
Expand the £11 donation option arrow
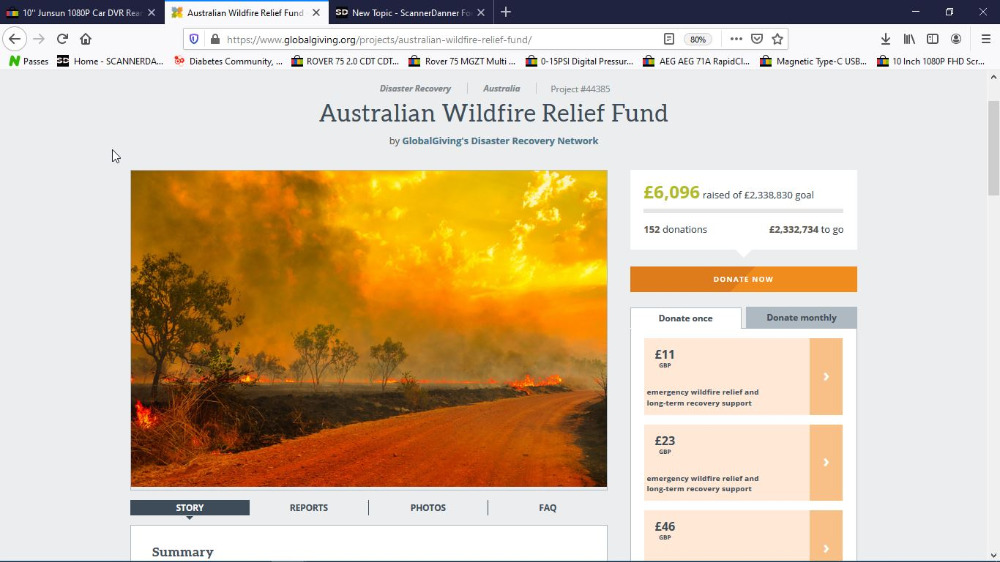tap(826, 376)
